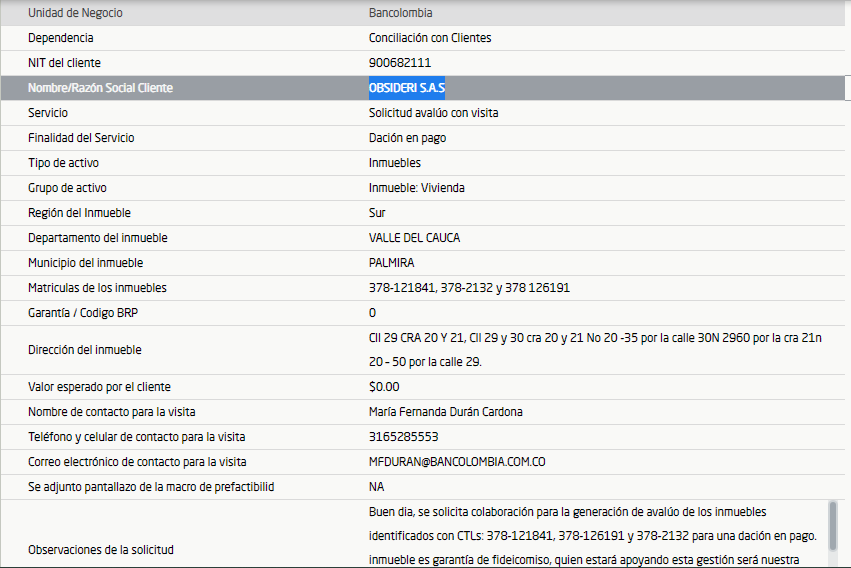Click the contact phone number 3165285553
This screenshot has height=568, width=851.
tap(403, 437)
